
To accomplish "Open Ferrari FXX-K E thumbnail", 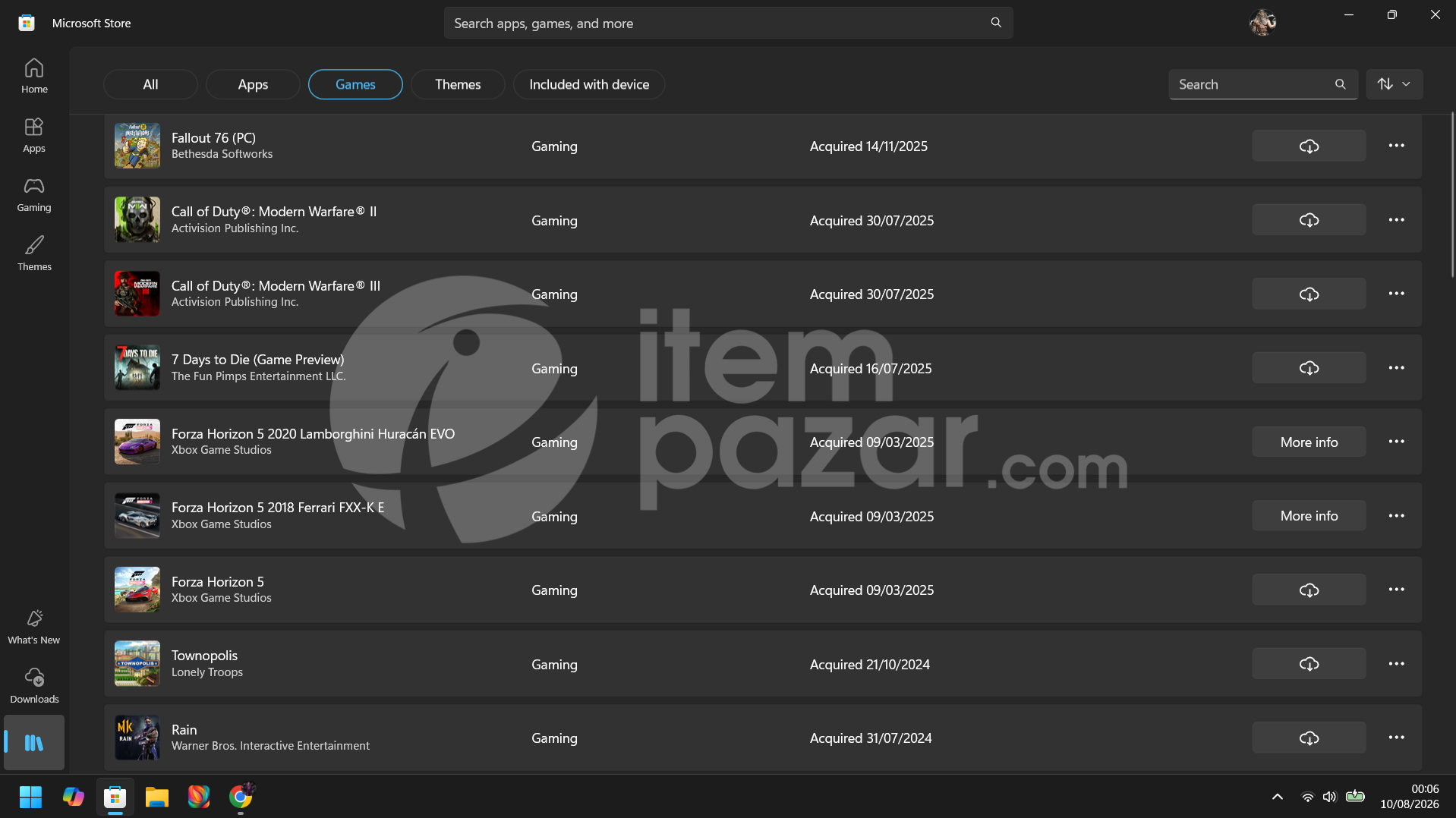I will pos(137,516).
